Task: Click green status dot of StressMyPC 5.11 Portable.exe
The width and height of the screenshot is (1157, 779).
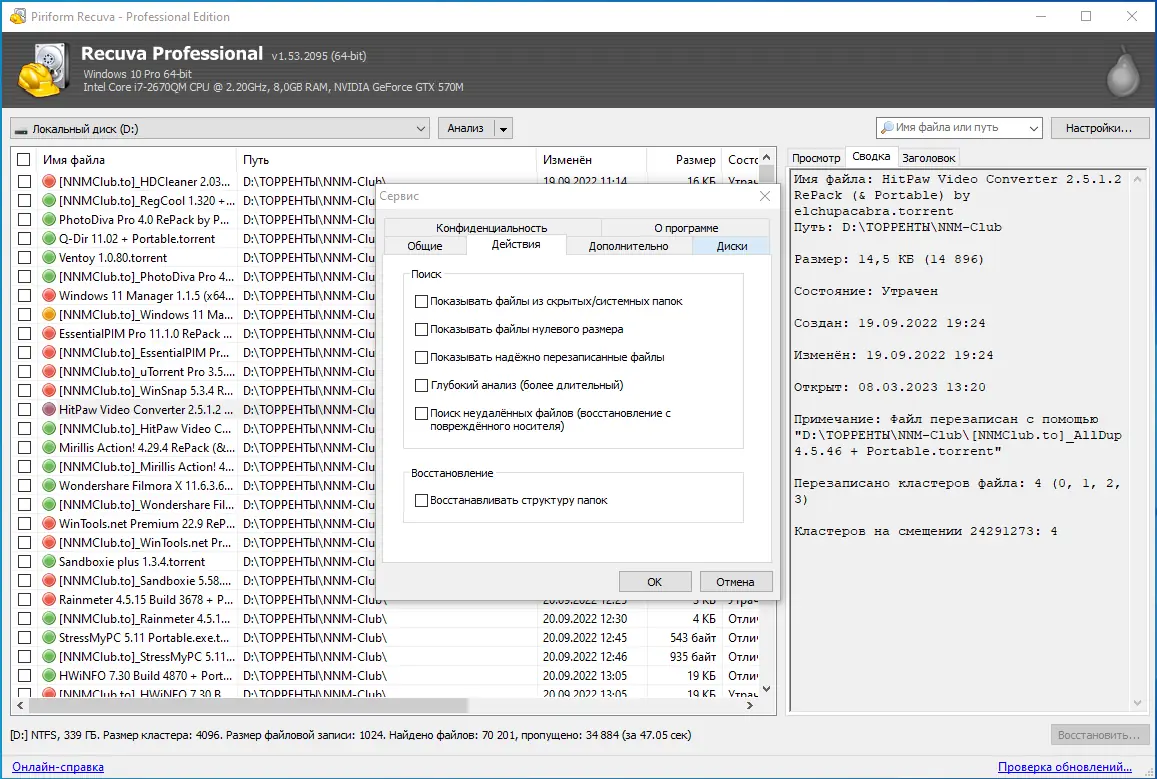Action: tap(49, 637)
